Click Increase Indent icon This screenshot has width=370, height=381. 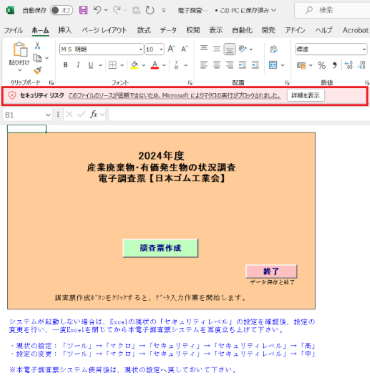(255, 65)
